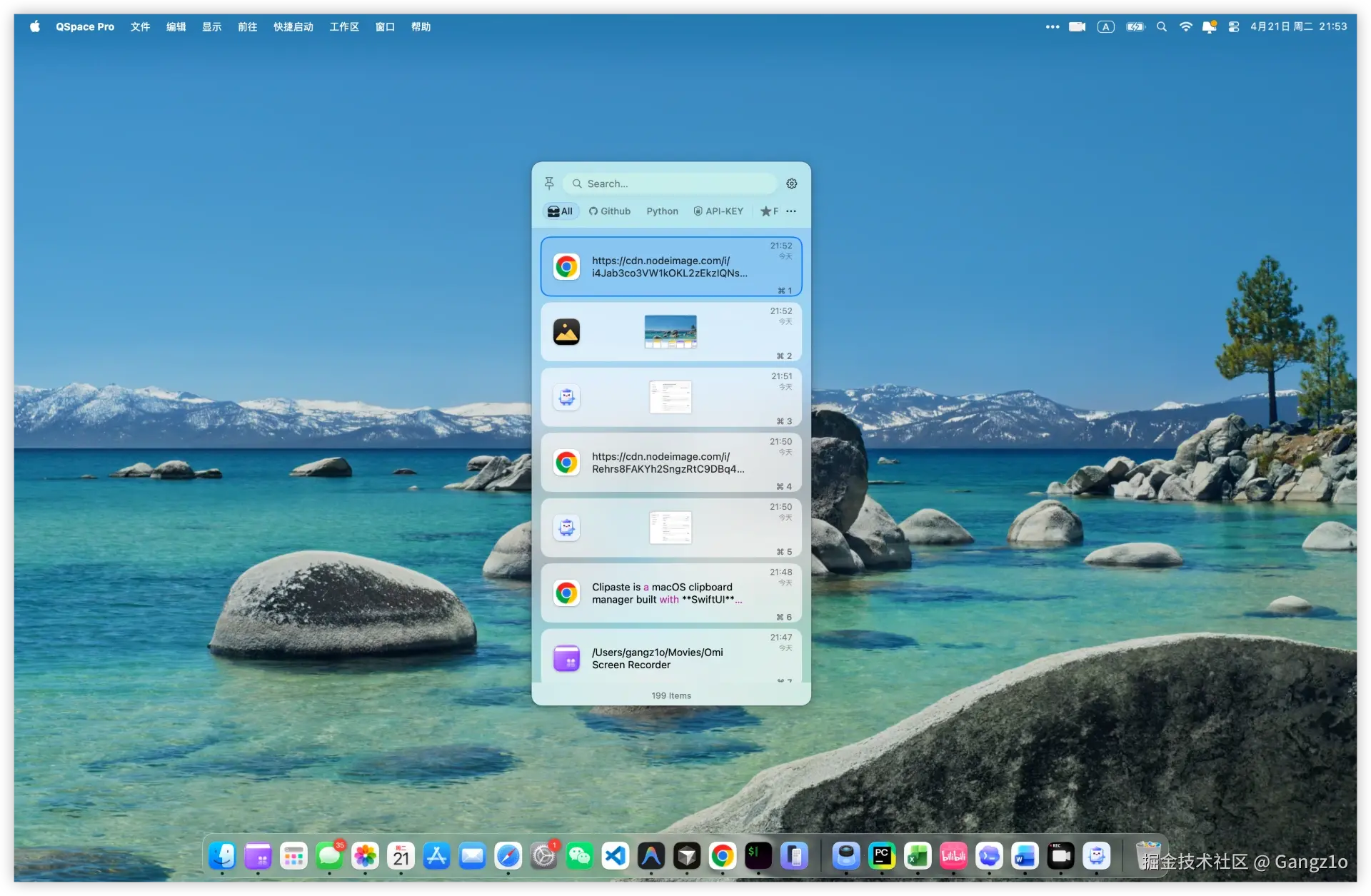The width and height of the screenshot is (1371, 896).
Task: Open the API-KEY category tab
Action: click(x=718, y=211)
